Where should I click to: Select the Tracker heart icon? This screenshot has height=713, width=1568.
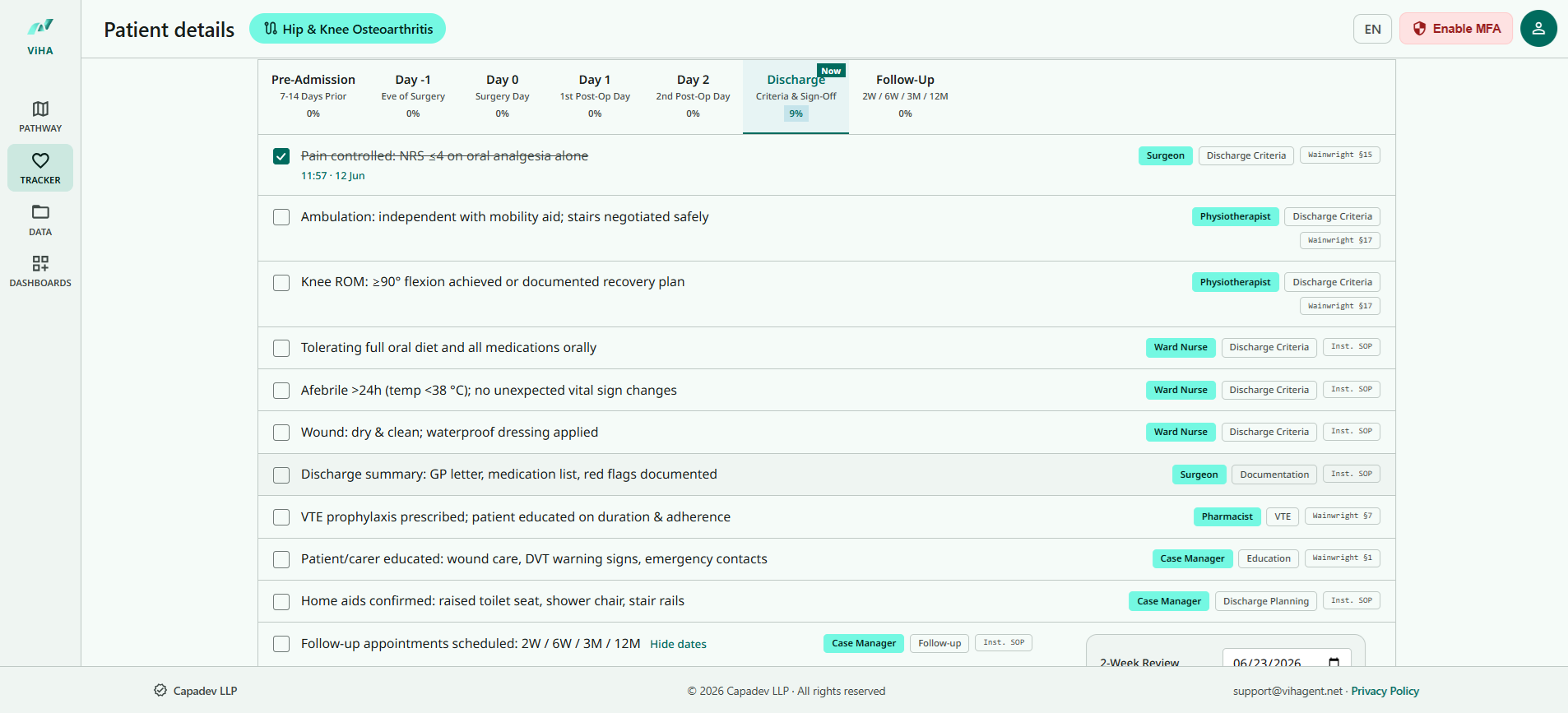coord(40,160)
